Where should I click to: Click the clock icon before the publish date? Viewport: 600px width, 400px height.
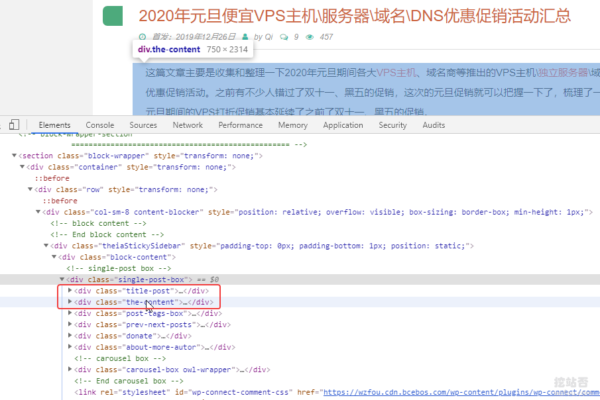(x=142, y=37)
